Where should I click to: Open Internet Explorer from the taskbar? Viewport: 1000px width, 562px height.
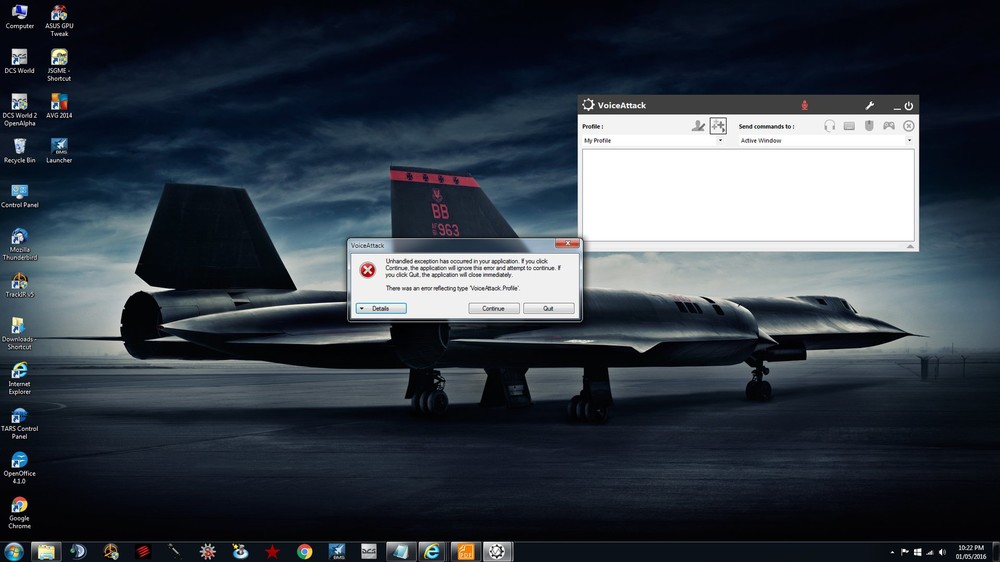[432, 551]
